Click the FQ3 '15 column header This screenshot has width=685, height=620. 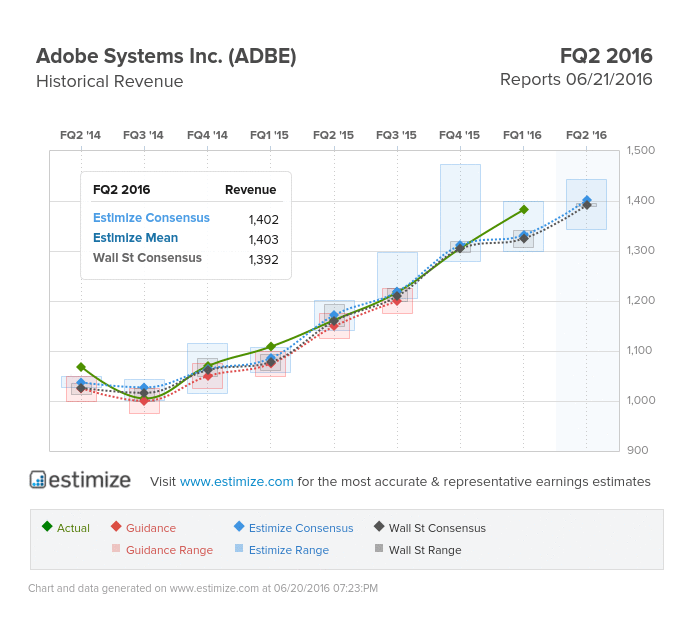[x=396, y=135]
